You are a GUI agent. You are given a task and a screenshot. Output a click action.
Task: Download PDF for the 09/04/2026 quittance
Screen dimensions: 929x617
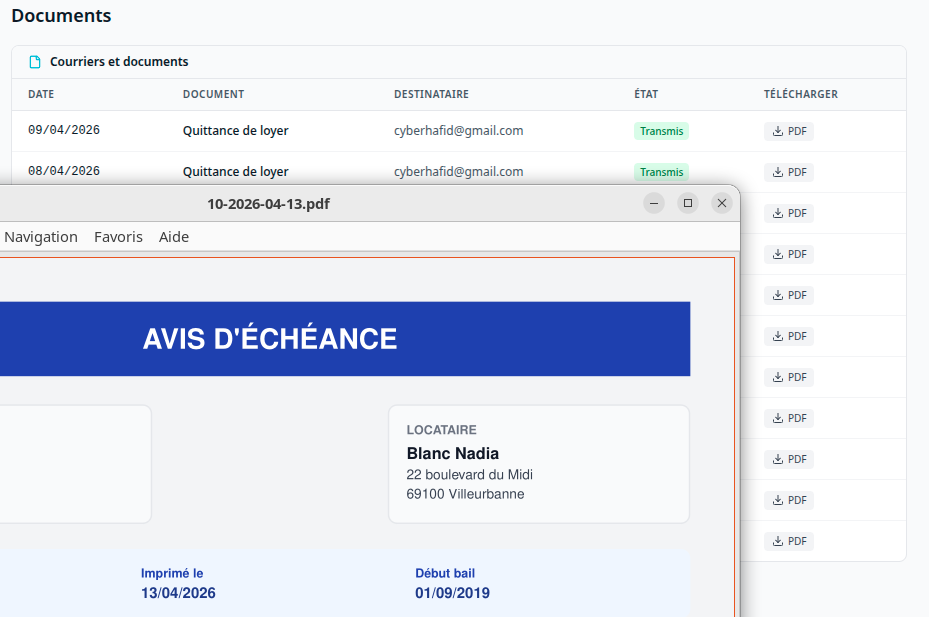click(789, 131)
